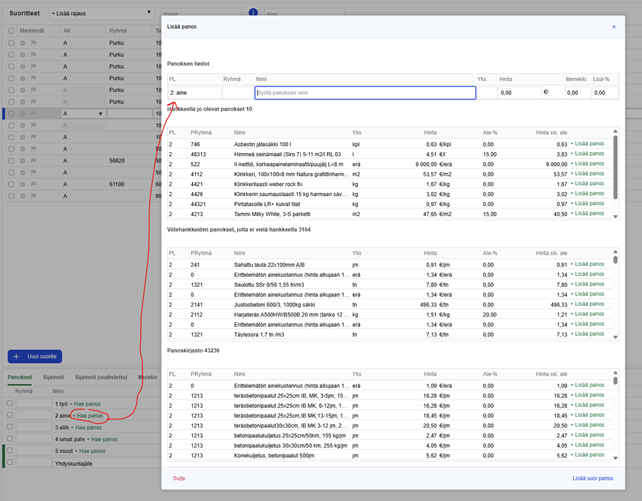Add panos Täytesora 1,7 tn/m3
The width and height of the screenshot is (642, 501).
pos(588,334)
